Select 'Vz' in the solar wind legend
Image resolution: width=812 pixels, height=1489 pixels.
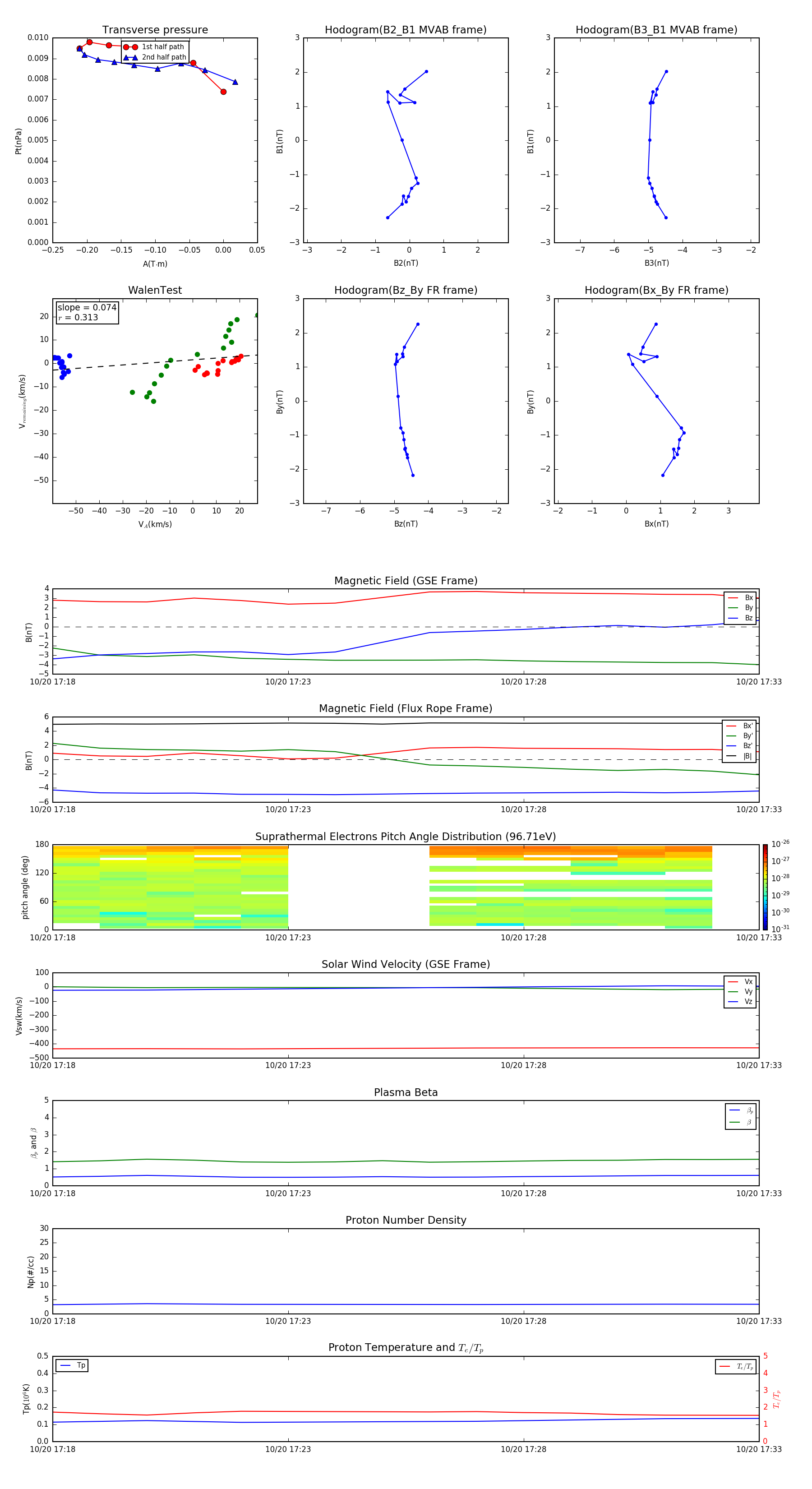pos(740,1002)
